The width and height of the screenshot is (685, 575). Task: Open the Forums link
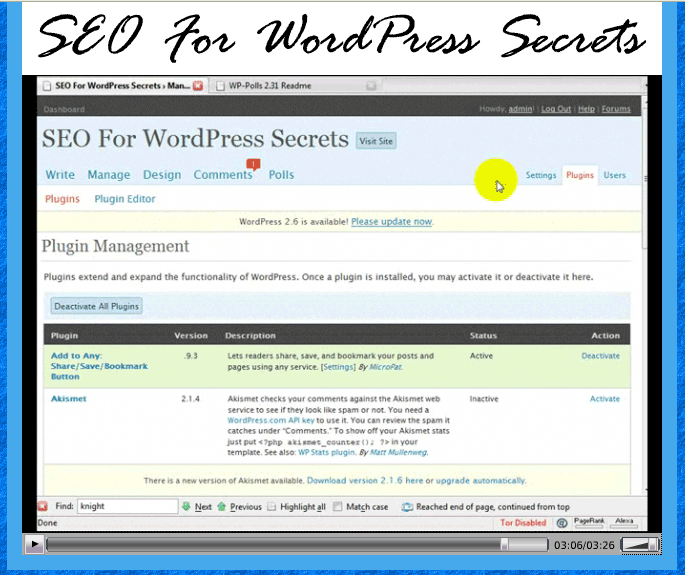click(x=616, y=109)
